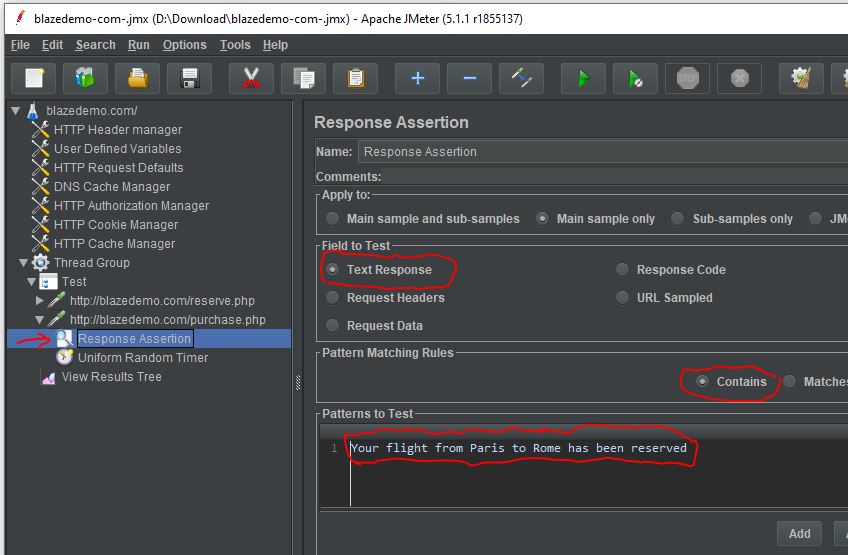This screenshot has width=848, height=555.
Task: Click the Cut scissors icon
Action: tap(251, 78)
